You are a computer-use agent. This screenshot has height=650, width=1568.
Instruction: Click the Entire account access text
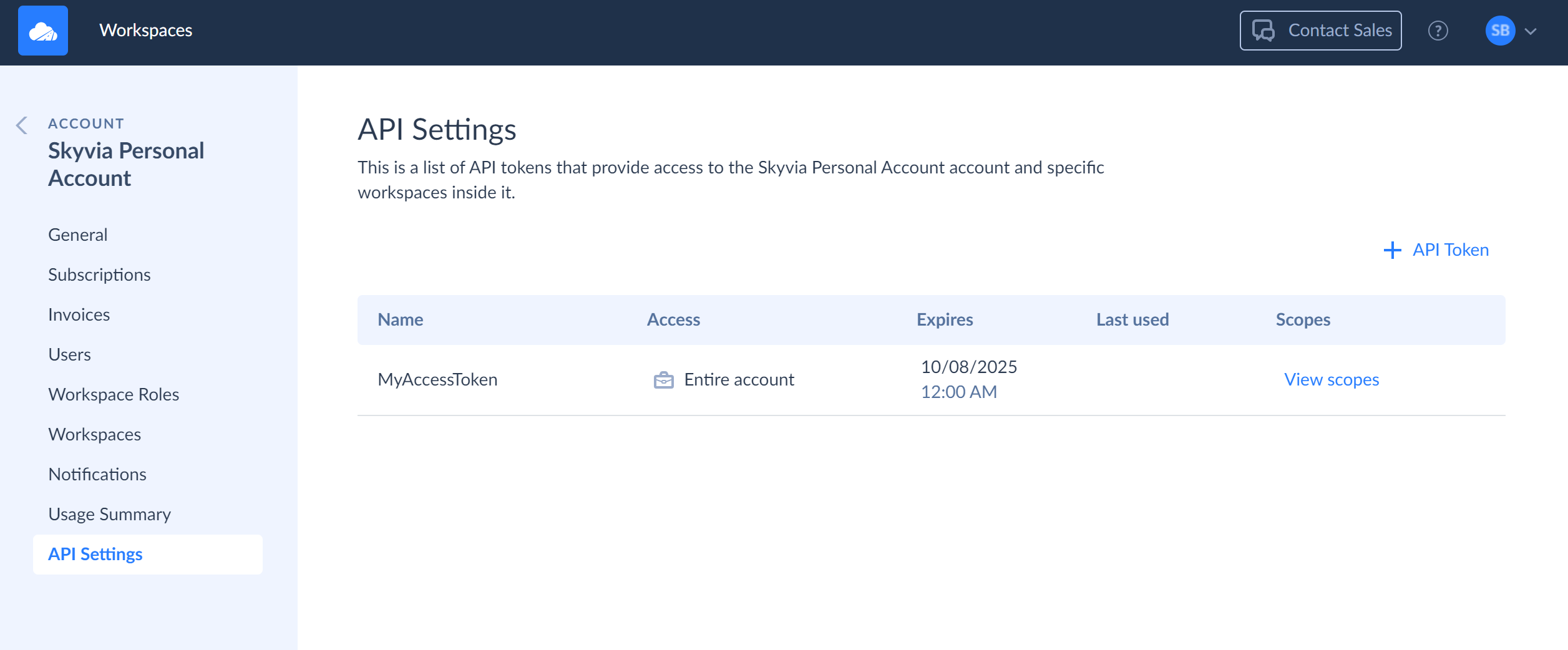coord(739,379)
